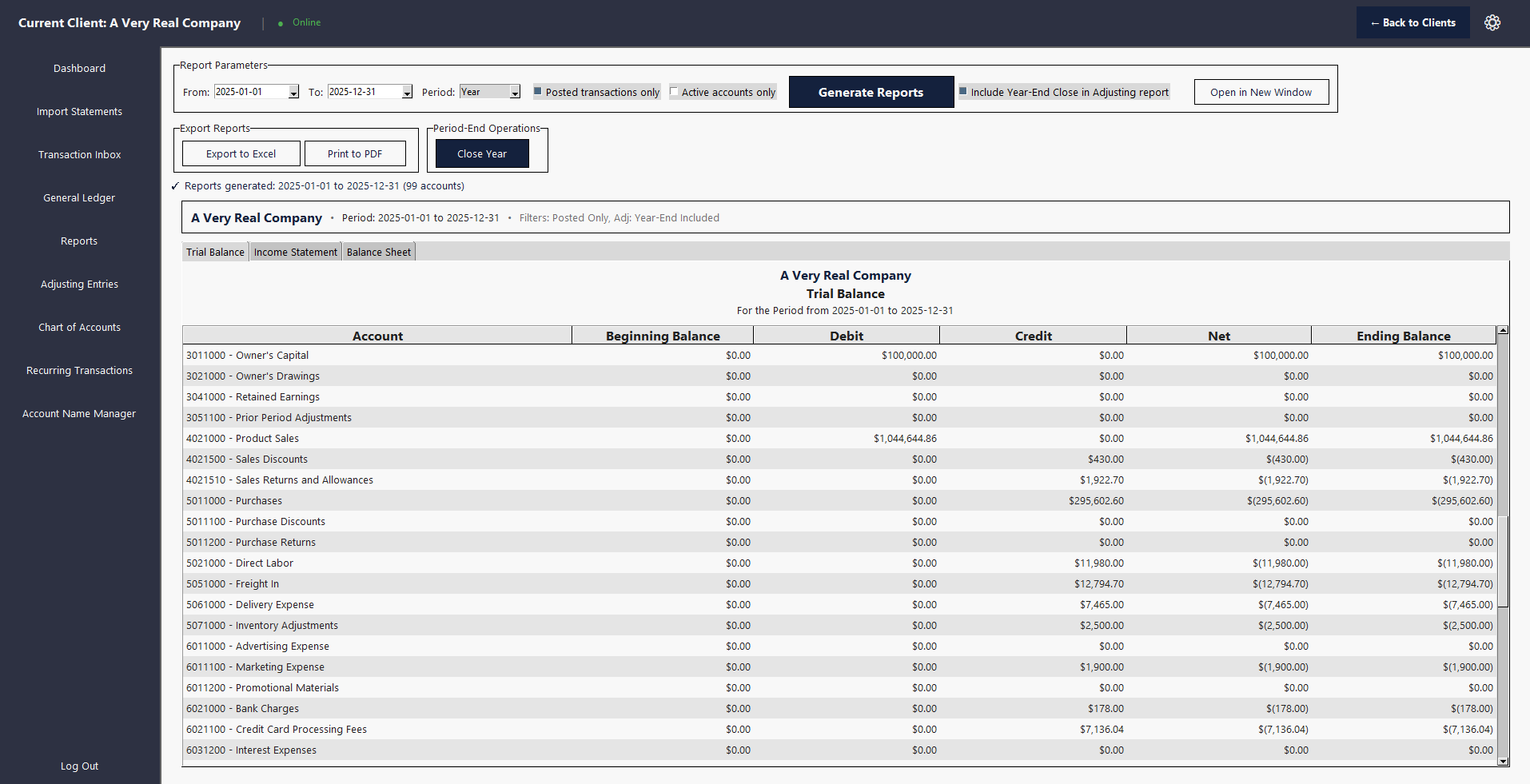
Task: Open the Period dropdown
Action: [514, 92]
